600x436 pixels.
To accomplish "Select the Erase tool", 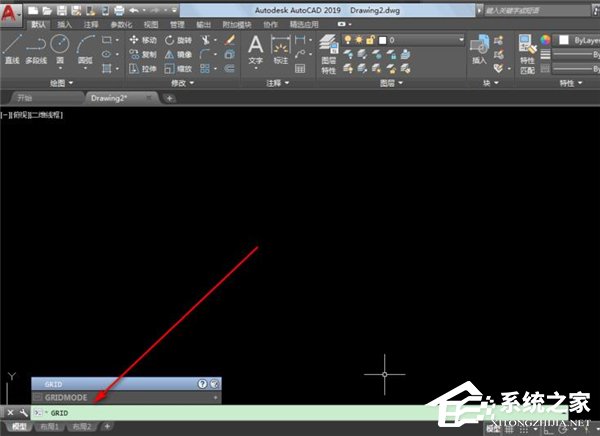I will [x=230, y=40].
